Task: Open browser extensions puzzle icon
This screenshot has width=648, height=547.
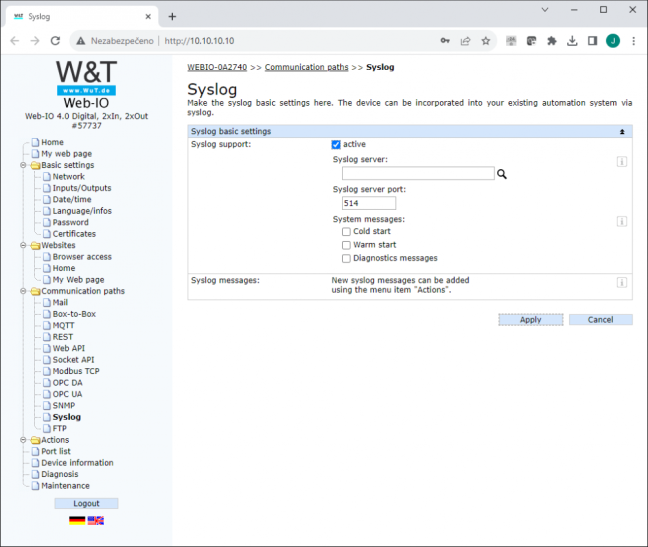Action: point(552,41)
